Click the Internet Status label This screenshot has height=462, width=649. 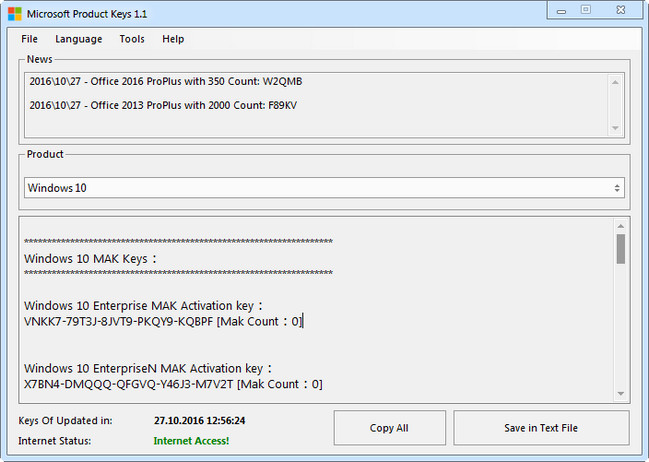click(55, 441)
